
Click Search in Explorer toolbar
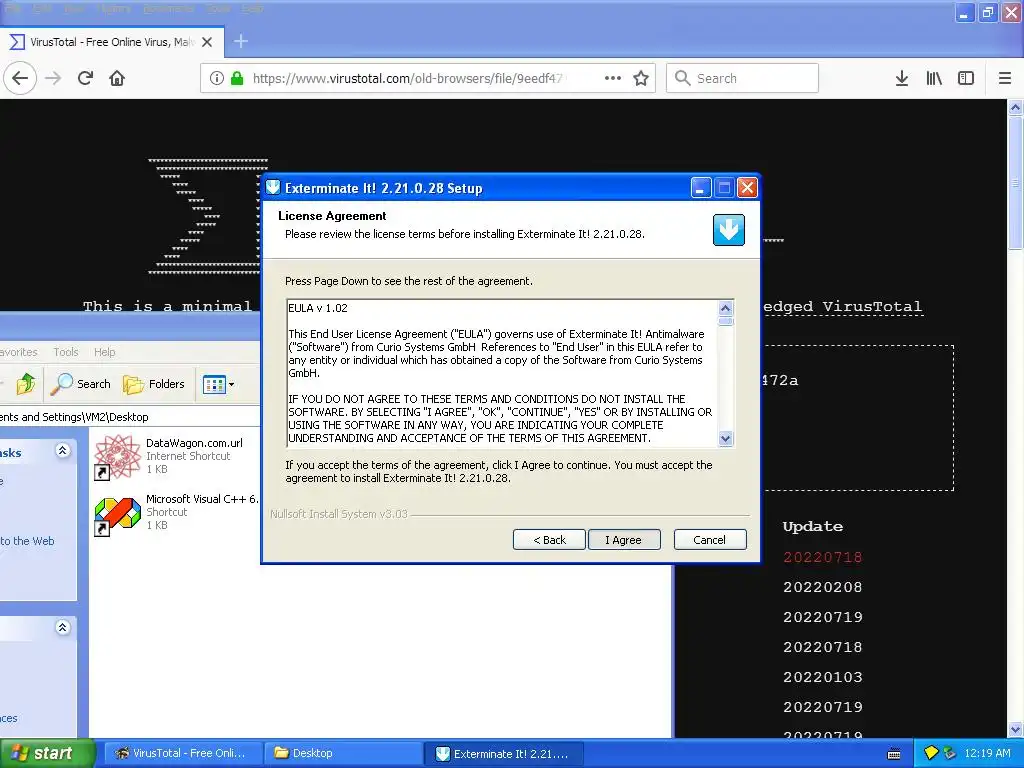(81, 384)
